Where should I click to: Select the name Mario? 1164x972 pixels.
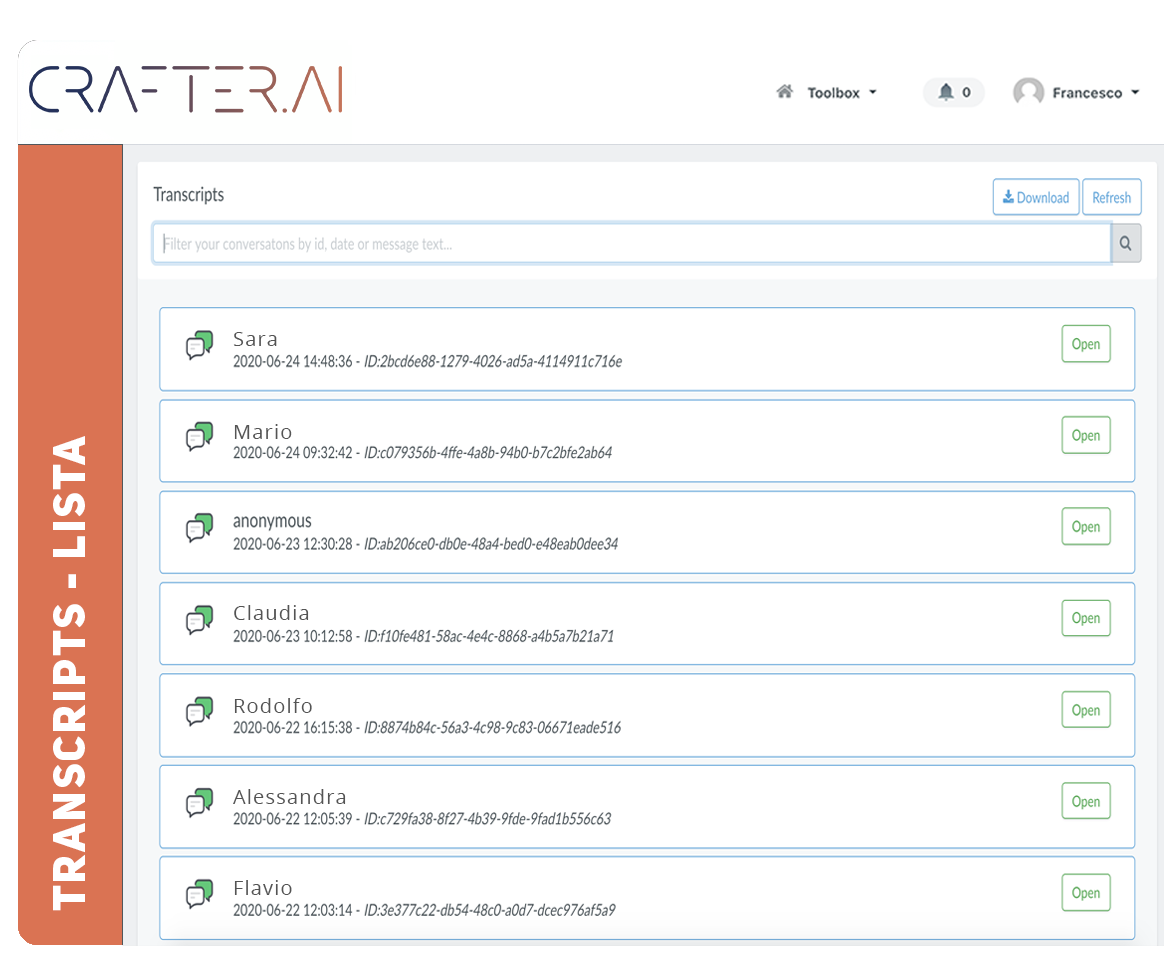click(263, 431)
